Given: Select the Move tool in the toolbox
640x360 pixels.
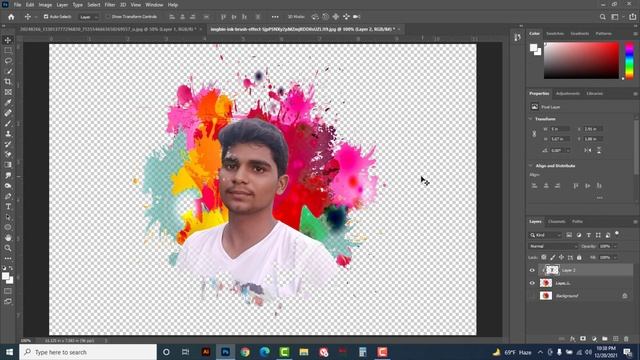Looking at the screenshot, I should [x=8, y=40].
